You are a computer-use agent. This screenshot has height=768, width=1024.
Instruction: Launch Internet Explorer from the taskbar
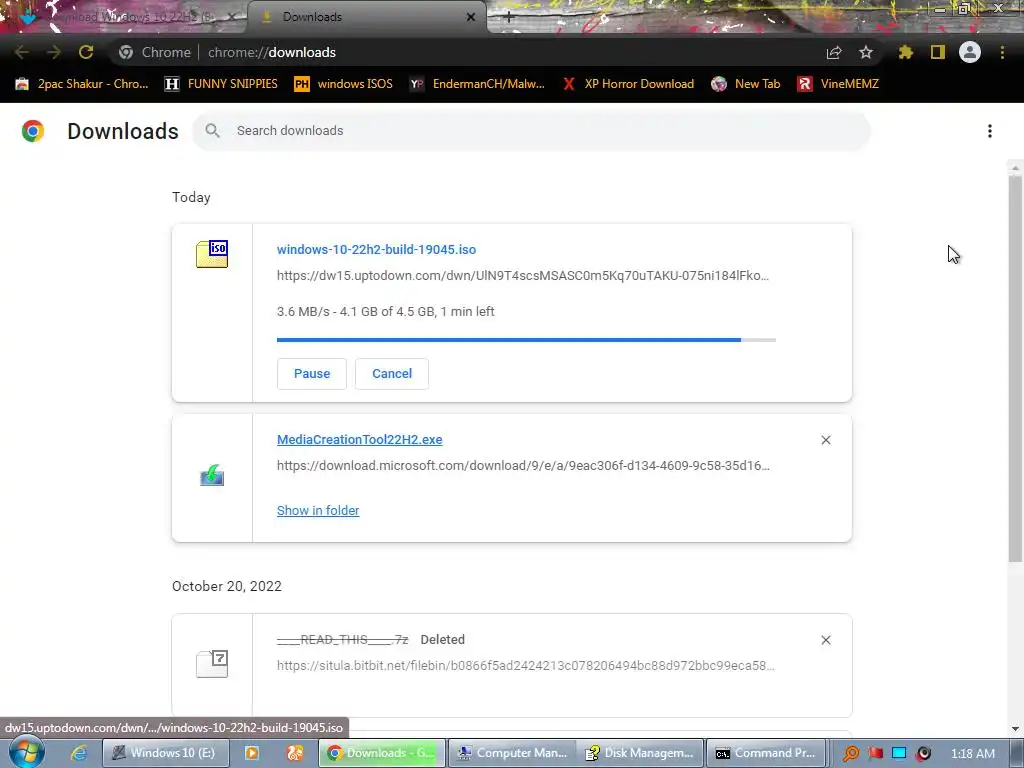pos(79,753)
